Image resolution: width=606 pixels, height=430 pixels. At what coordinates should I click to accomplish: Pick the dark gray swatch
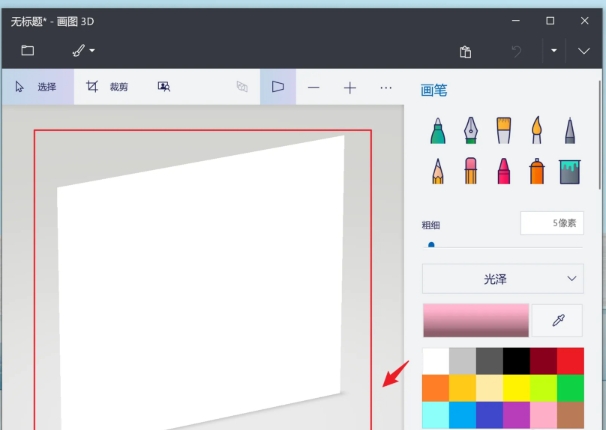(x=490, y=361)
